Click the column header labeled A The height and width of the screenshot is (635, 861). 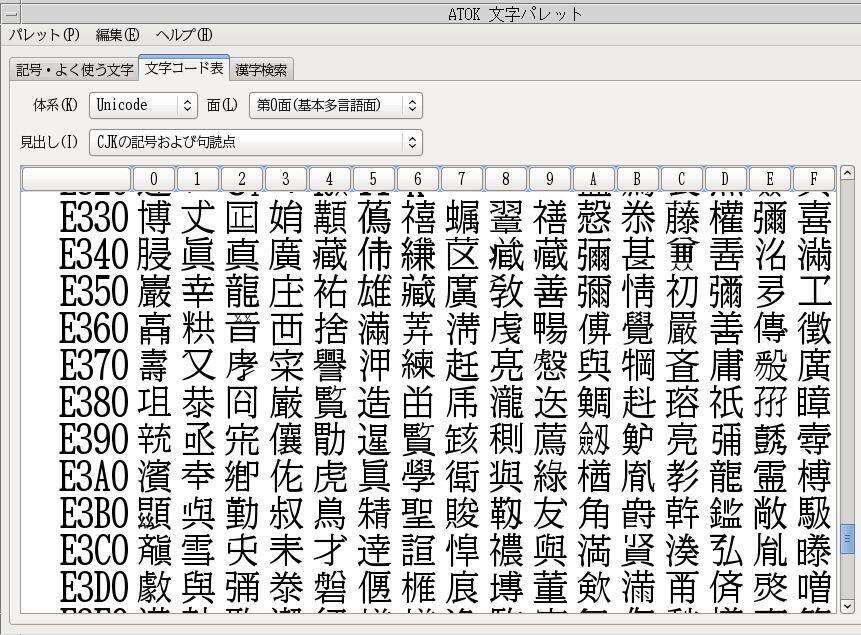[593, 180]
